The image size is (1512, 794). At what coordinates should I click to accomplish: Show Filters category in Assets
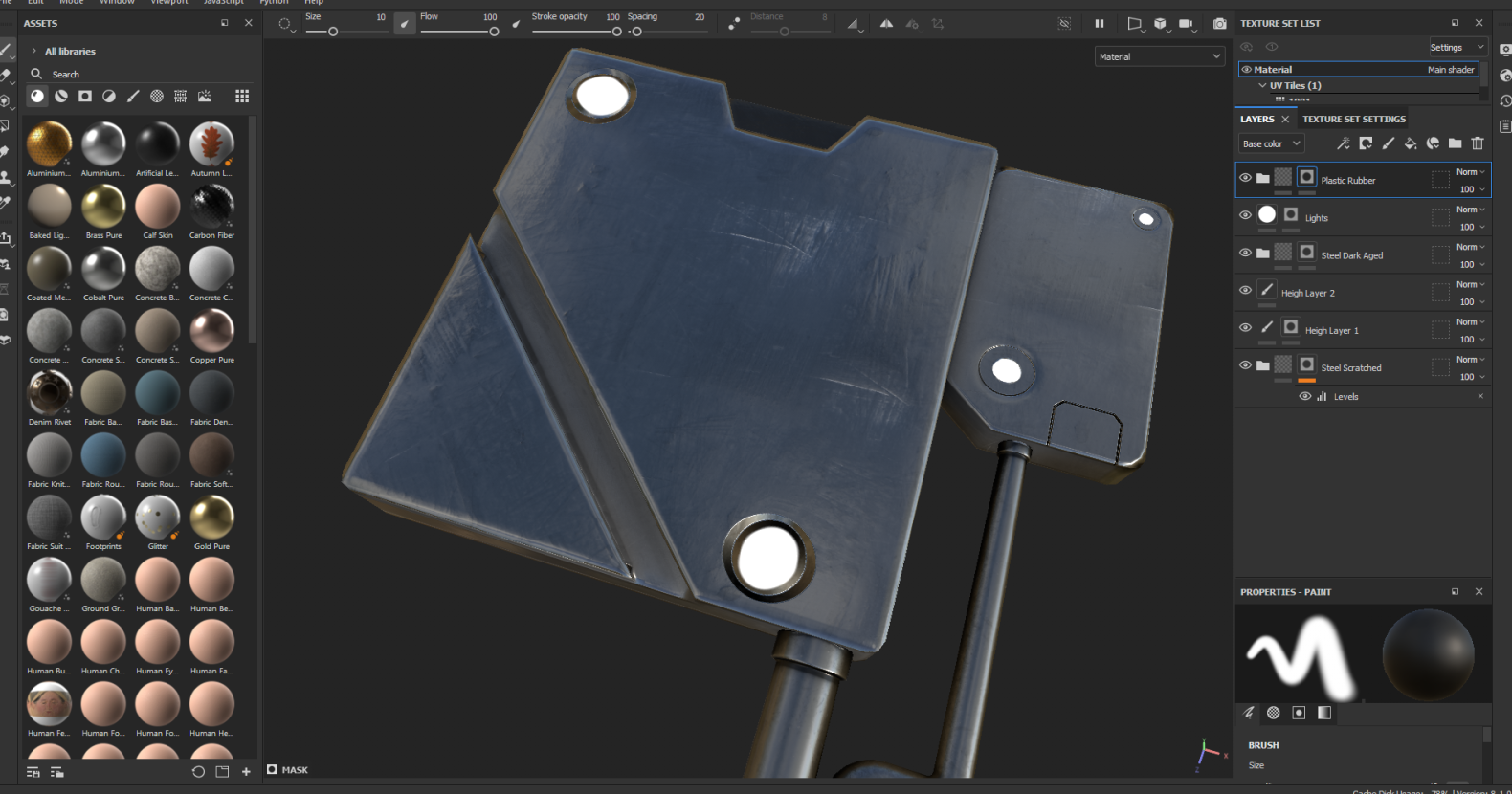[109, 96]
